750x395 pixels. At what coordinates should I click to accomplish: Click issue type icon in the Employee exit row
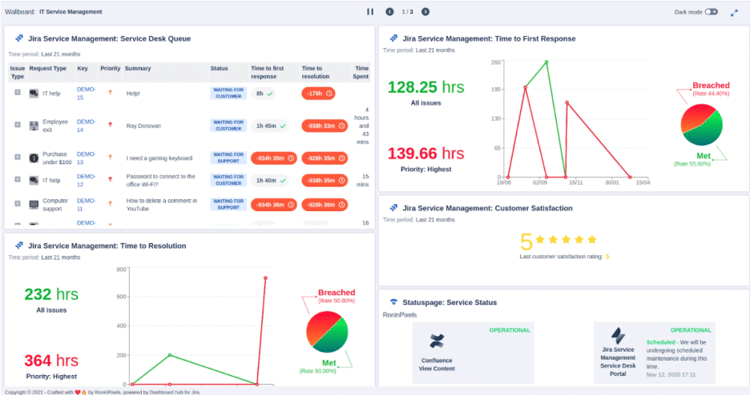18,125
